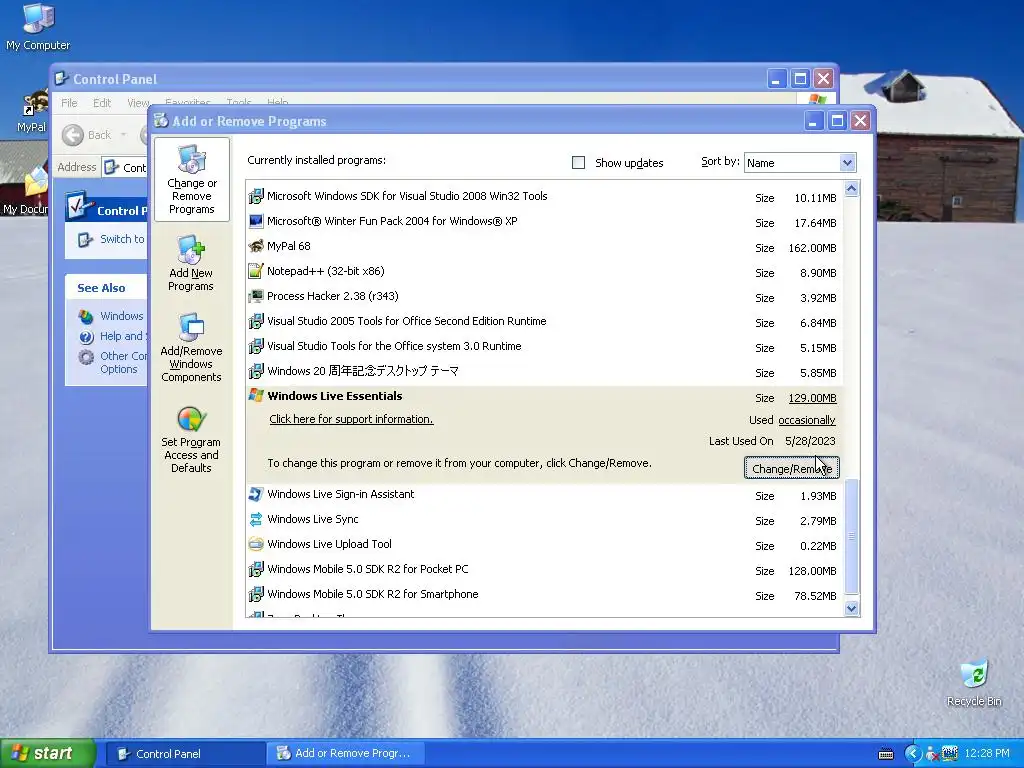This screenshot has height=768, width=1024.
Task: Switch to Control Panel taskbar button
Action: (185, 754)
